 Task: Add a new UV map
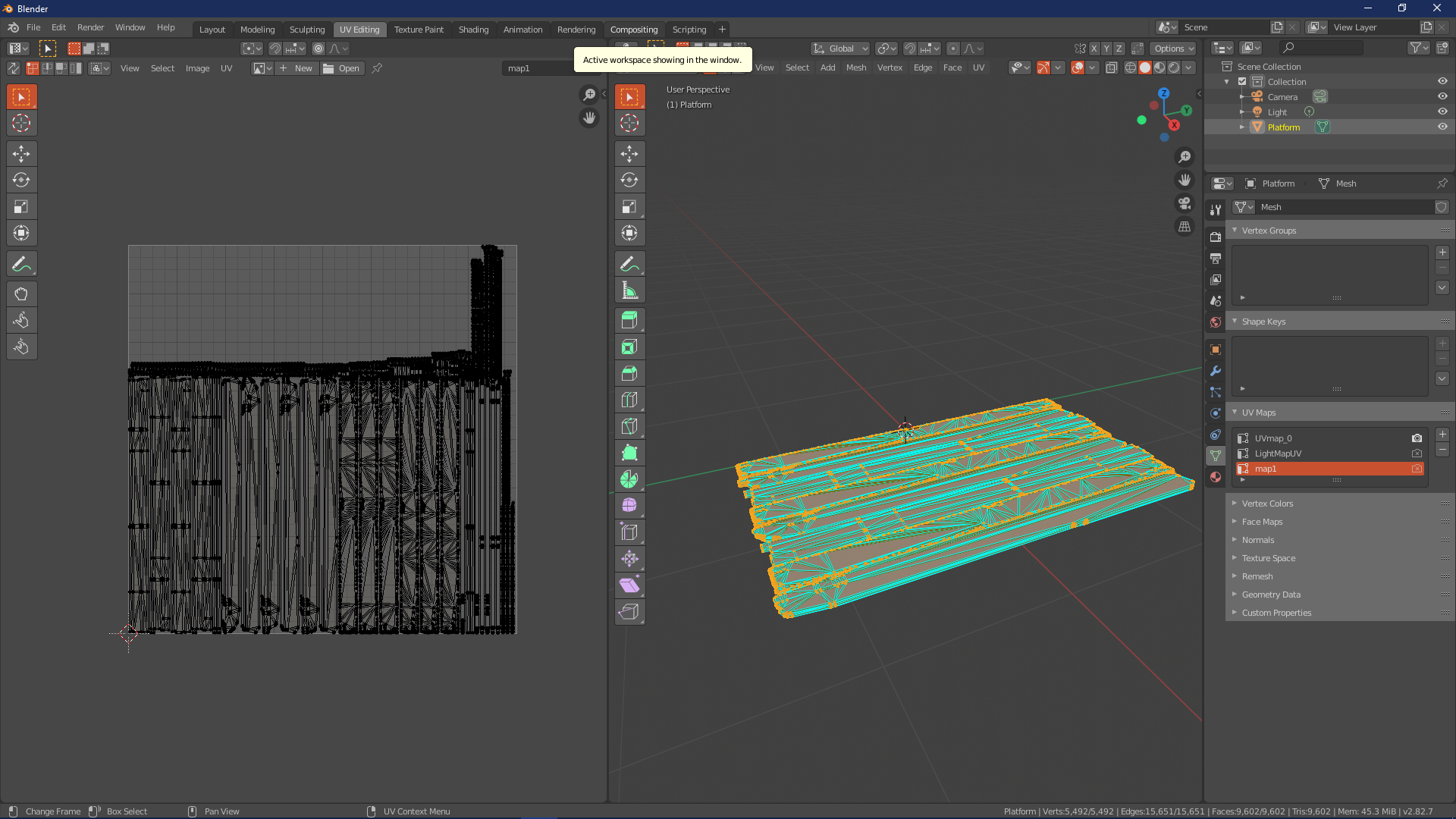(1442, 435)
